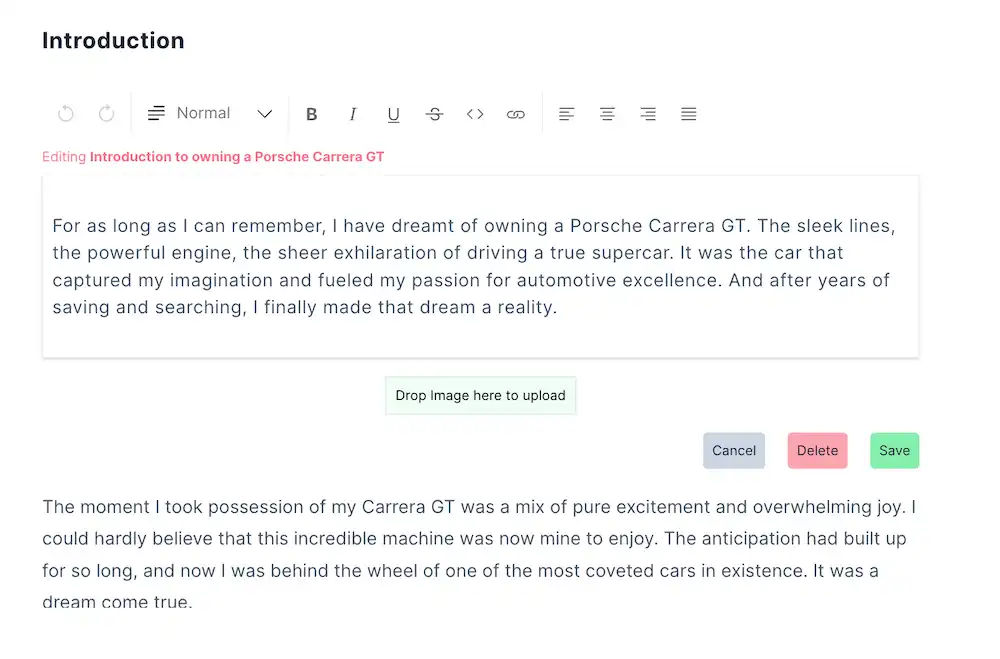Cancel editing the introduction
1000x659 pixels.
(734, 450)
